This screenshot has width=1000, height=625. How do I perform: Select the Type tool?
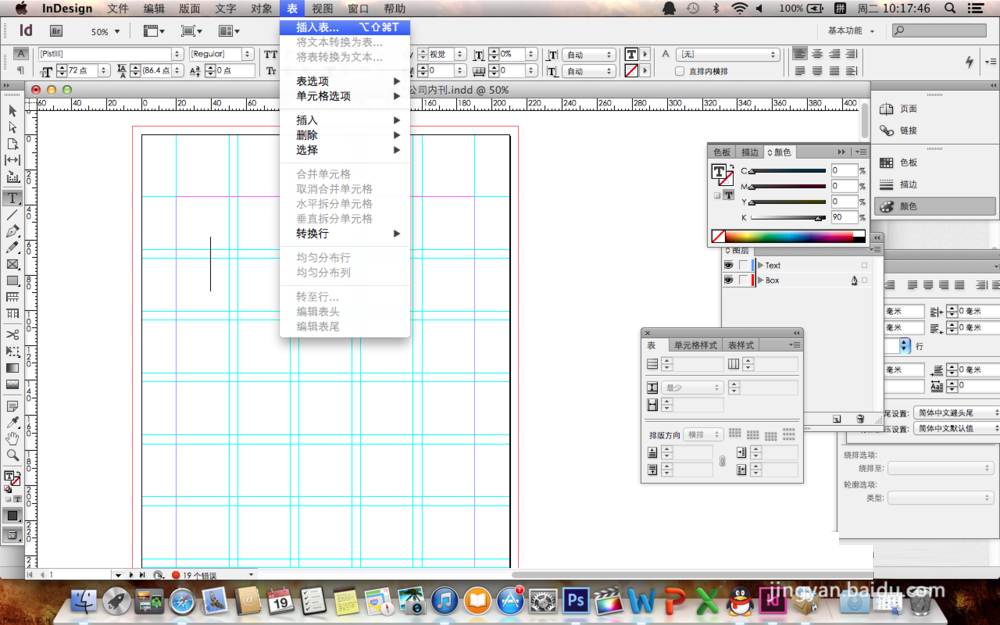tap(12, 198)
